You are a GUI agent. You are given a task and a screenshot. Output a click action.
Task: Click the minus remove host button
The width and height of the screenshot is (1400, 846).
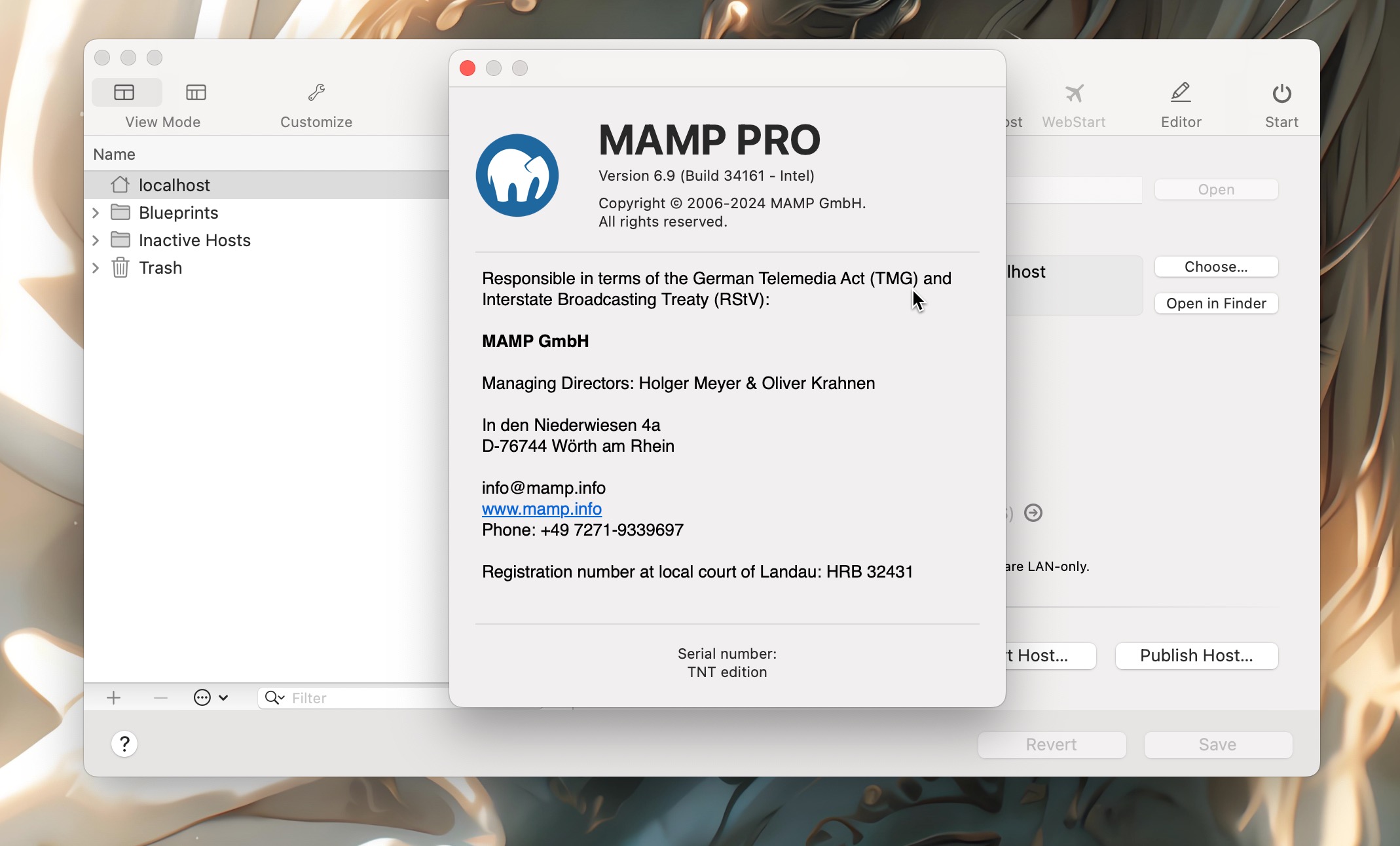pos(160,698)
